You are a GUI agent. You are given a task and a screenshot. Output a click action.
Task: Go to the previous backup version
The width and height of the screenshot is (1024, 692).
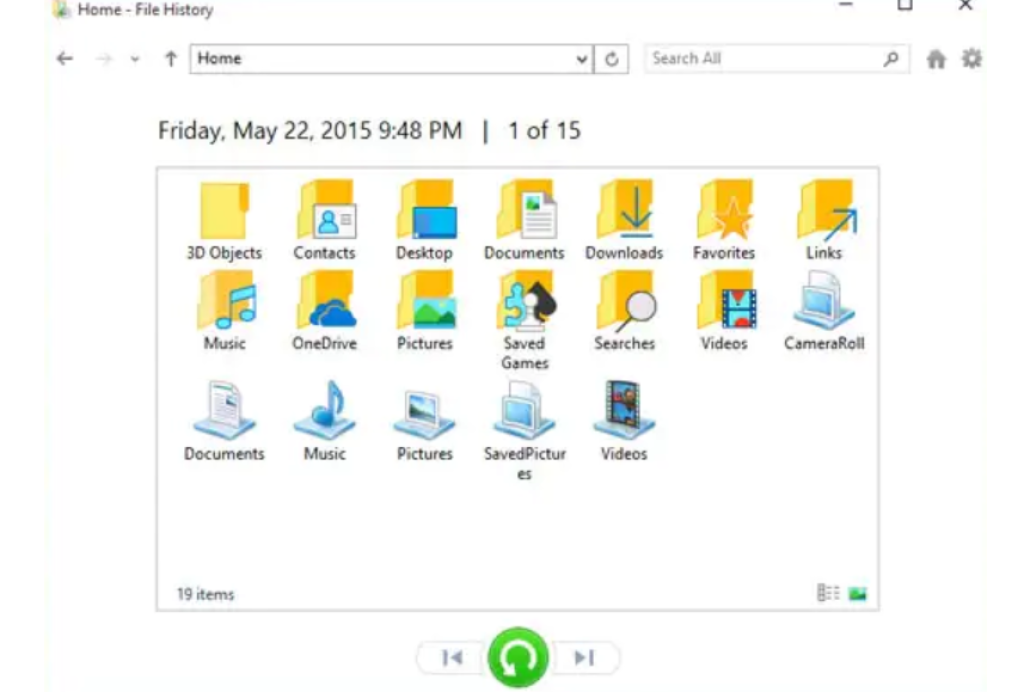point(452,657)
